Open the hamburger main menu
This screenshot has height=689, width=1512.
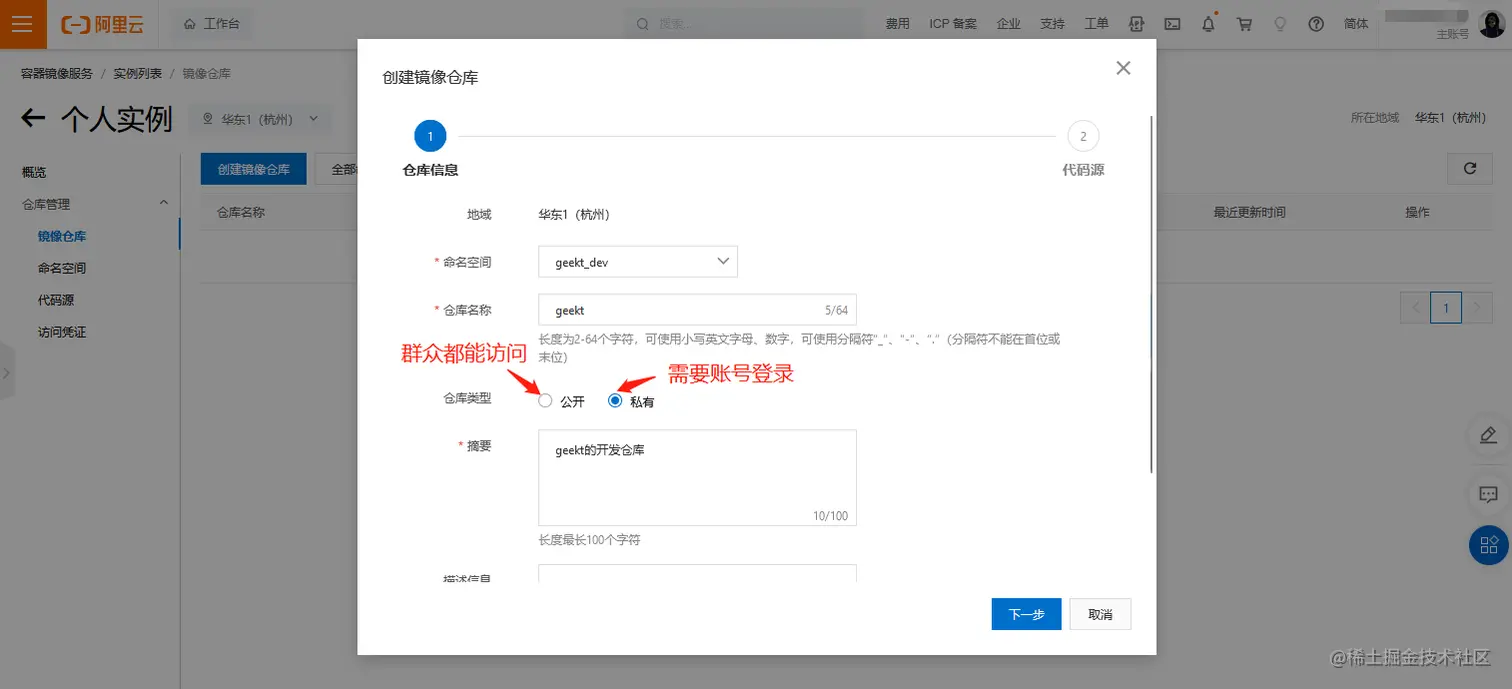[23, 24]
